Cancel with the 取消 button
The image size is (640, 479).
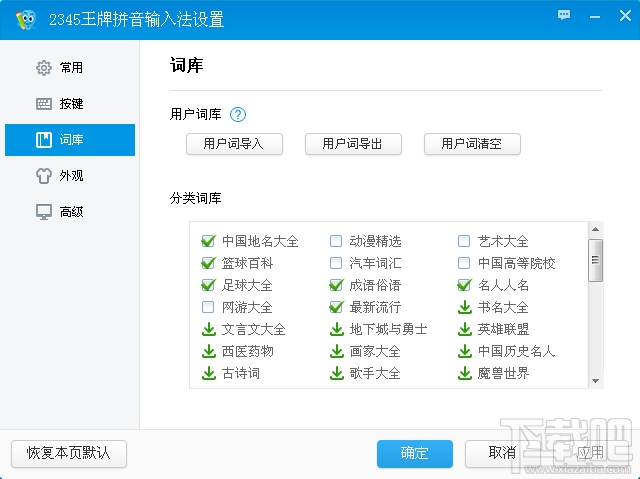click(503, 453)
